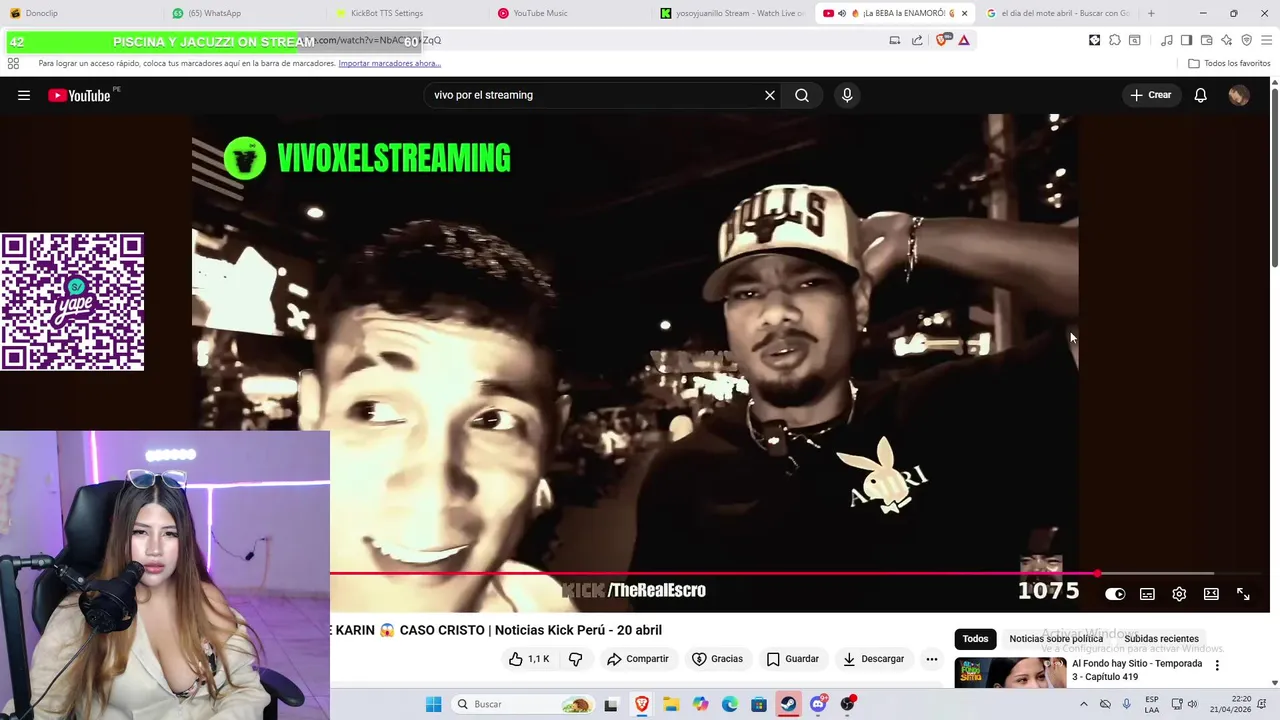Open the Crear button menu
Image resolution: width=1280 pixels, height=720 pixels.
click(x=1151, y=95)
